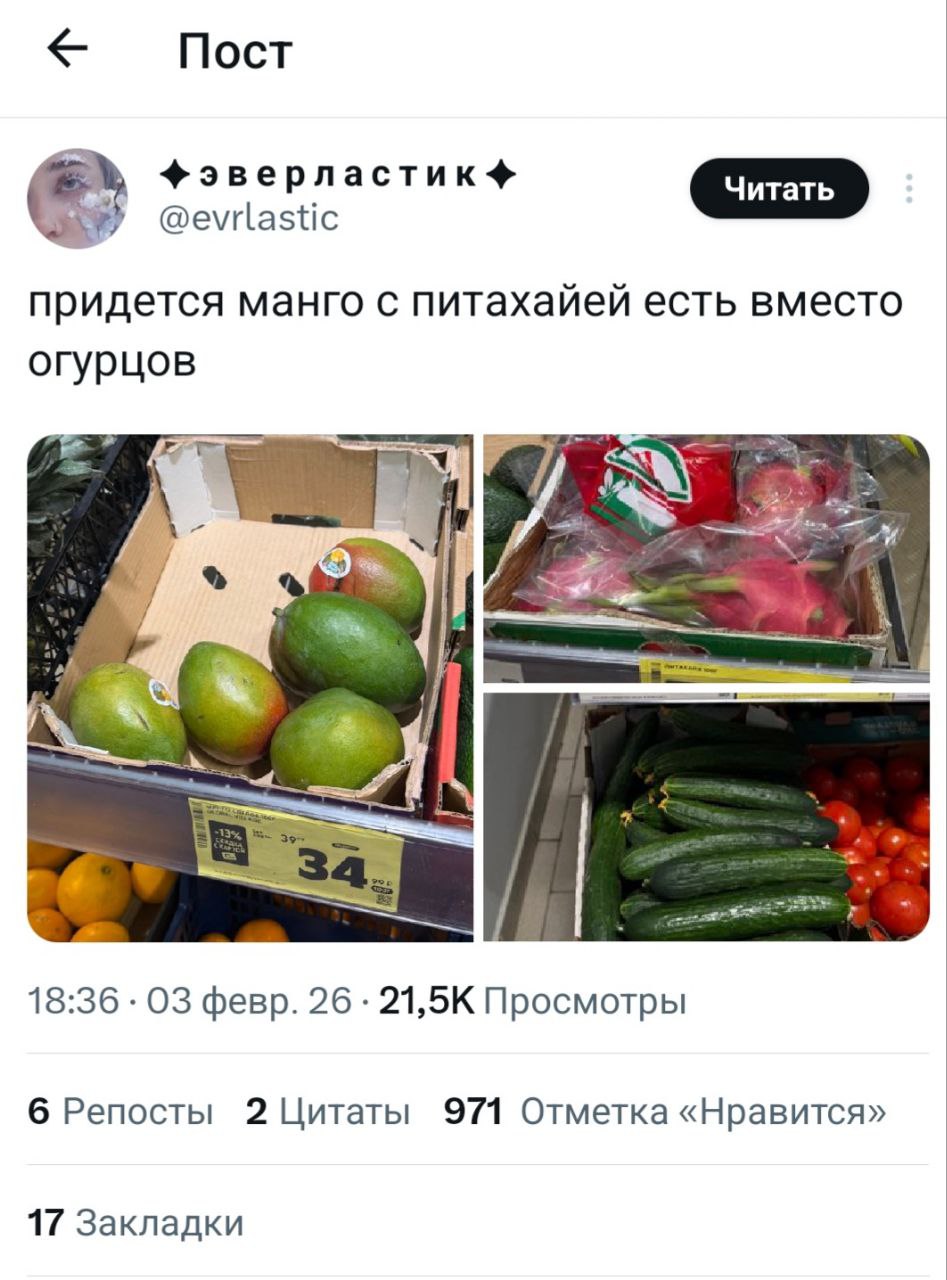Viewport: 947px width, 1280px height.
Task: Open the 17 Закладки count
Action: (x=136, y=1222)
